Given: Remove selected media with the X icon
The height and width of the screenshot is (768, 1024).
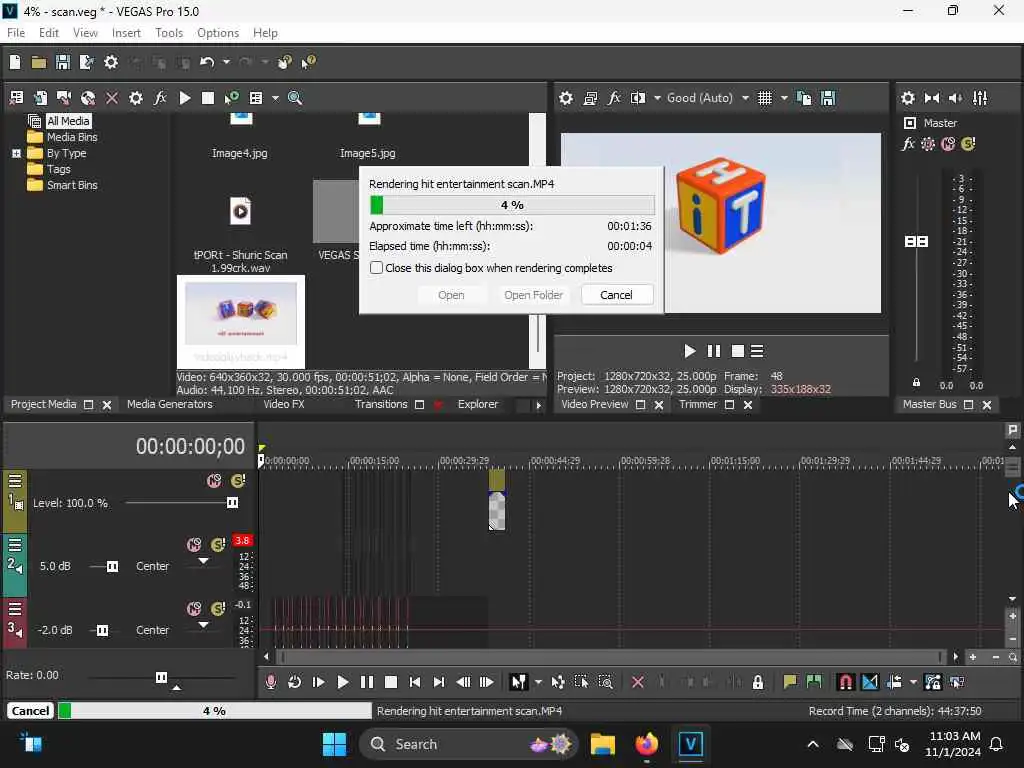Looking at the screenshot, I should click(x=112, y=98).
